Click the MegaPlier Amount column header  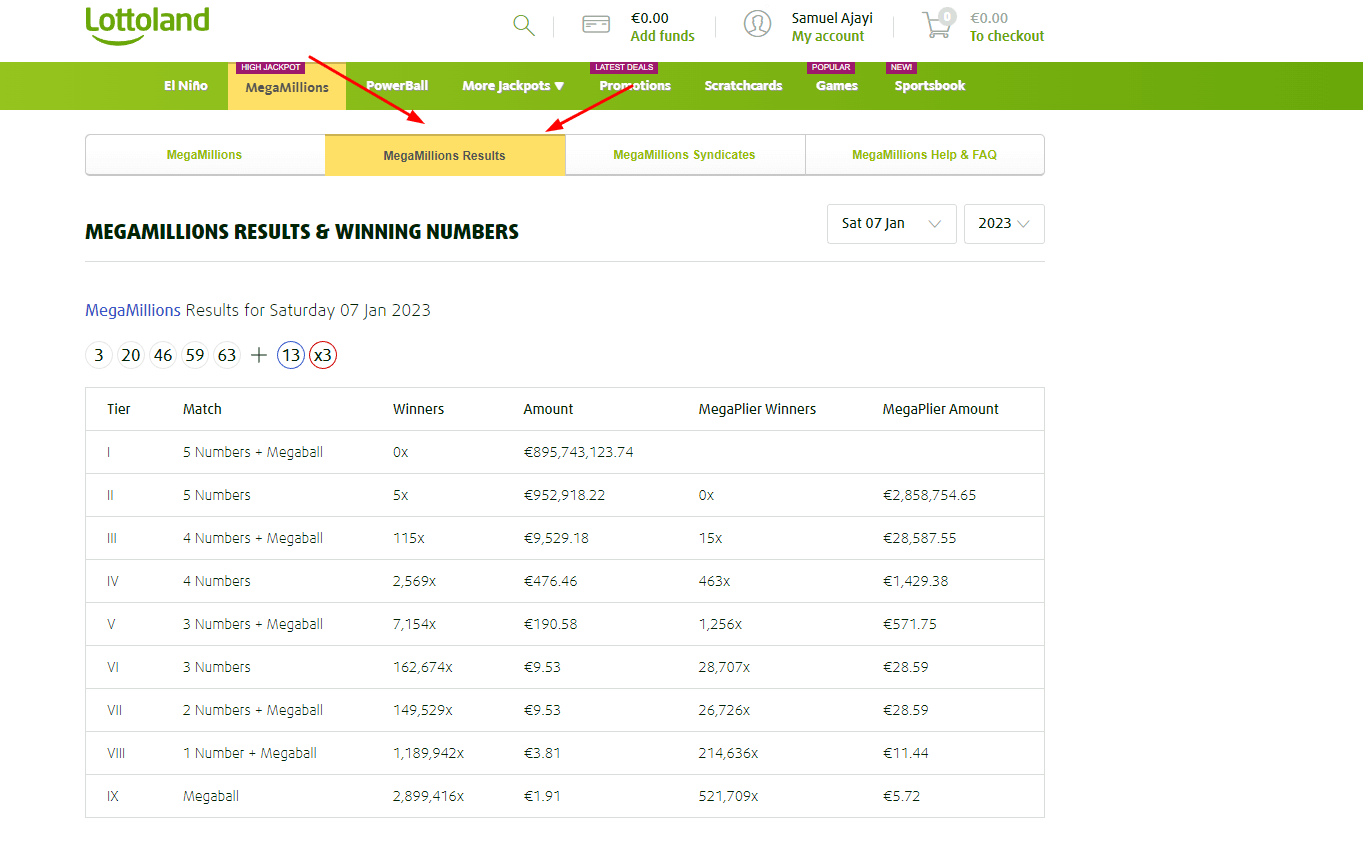tap(941, 409)
